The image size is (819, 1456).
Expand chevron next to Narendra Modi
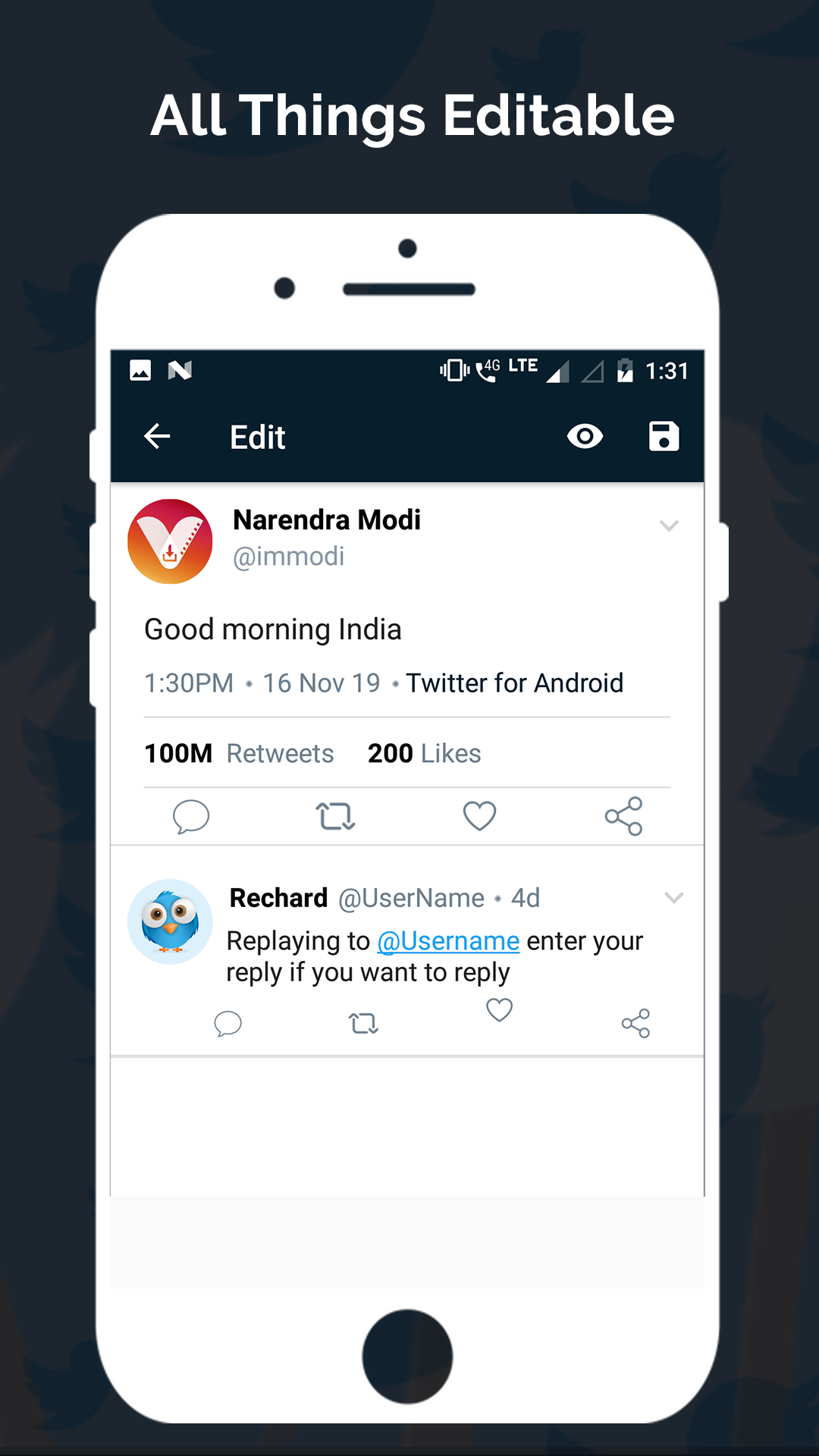click(x=669, y=526)
